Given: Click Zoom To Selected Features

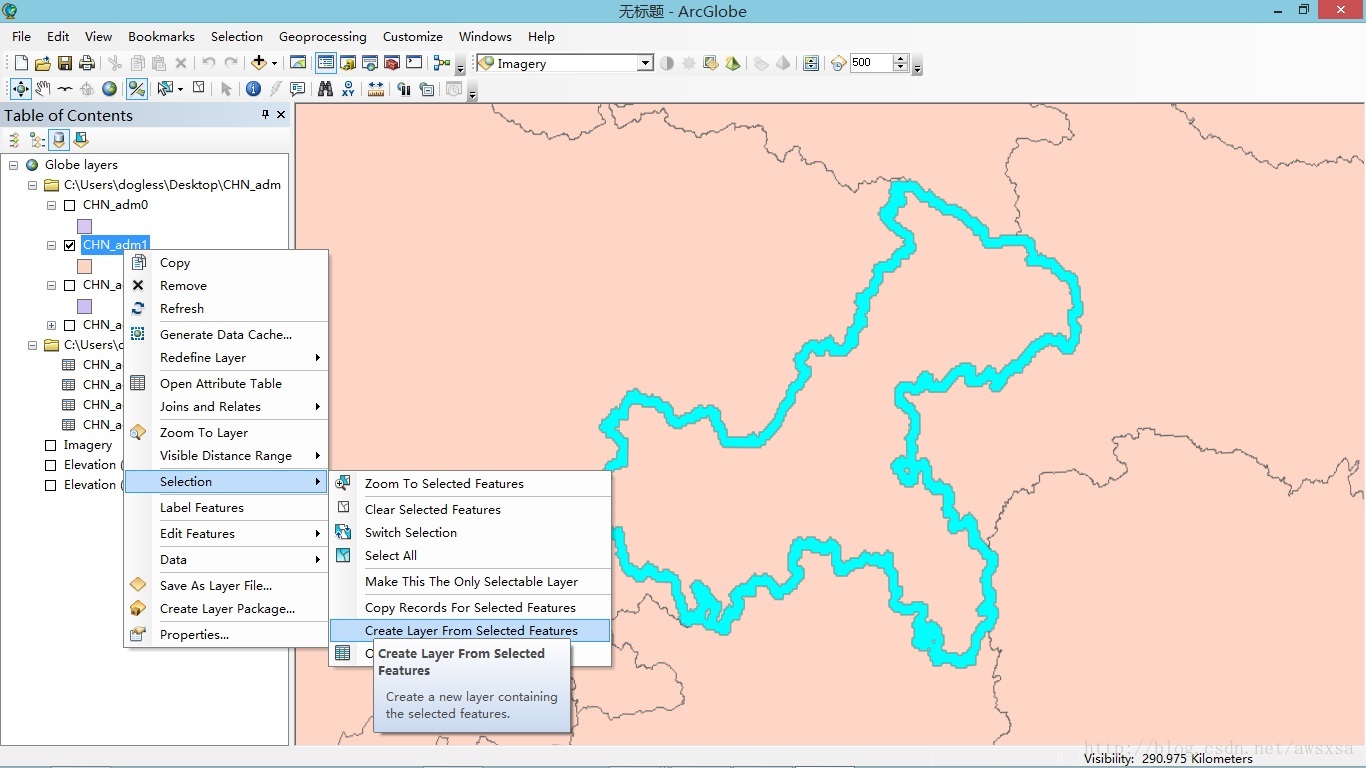Looking at the screenshot, I should [470, 484].
